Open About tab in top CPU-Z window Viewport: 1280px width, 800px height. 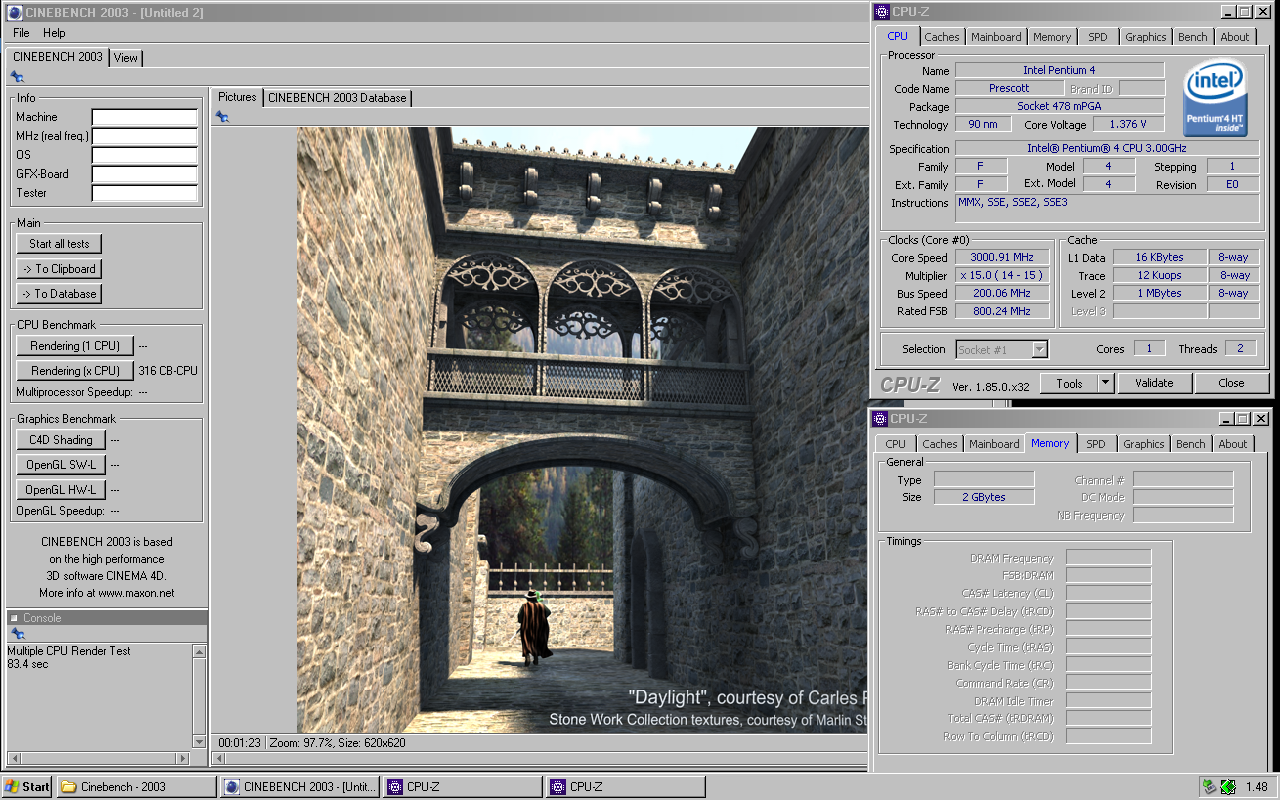tap(1234, 37)
